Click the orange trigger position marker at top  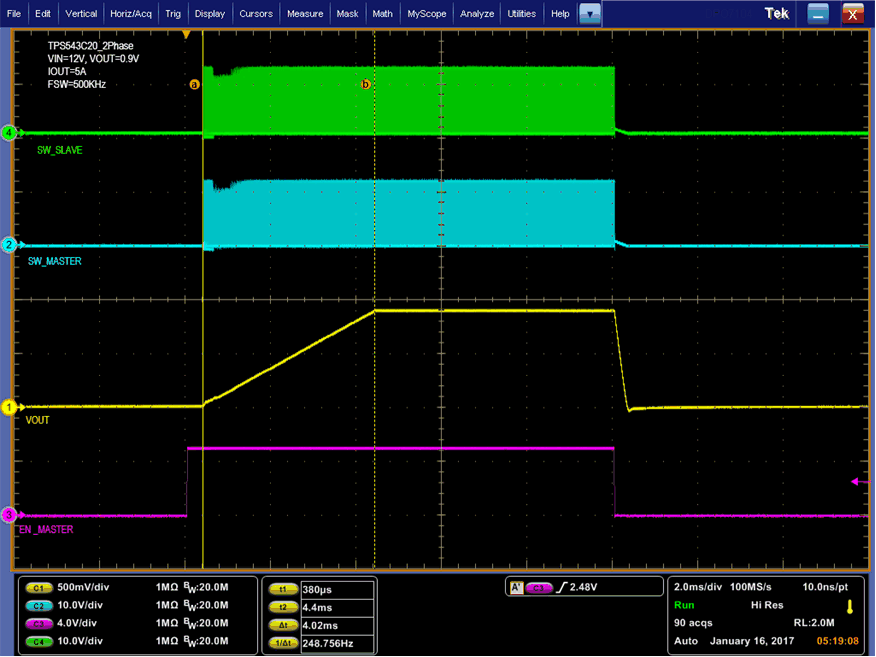tap(186, 35)
